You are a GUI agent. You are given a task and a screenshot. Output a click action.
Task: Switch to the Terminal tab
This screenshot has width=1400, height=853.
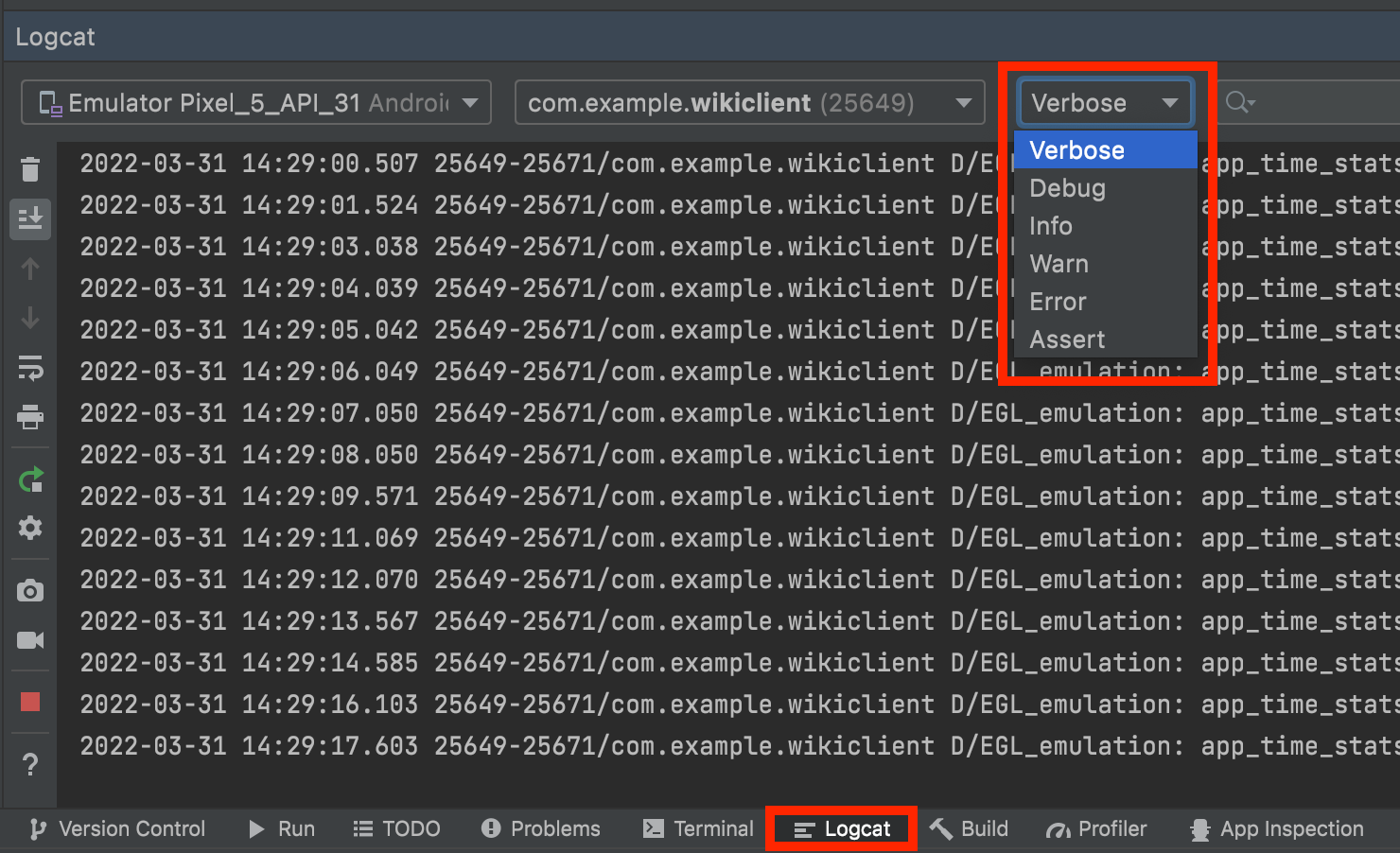click(x=698, y=829)
